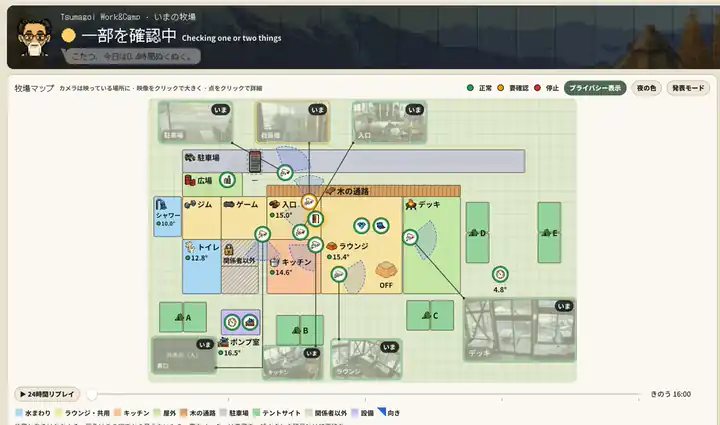Screen dimensions: 720x425
Task: Click the campfire icon beside デッキ
Action: [x=411, y=205]
